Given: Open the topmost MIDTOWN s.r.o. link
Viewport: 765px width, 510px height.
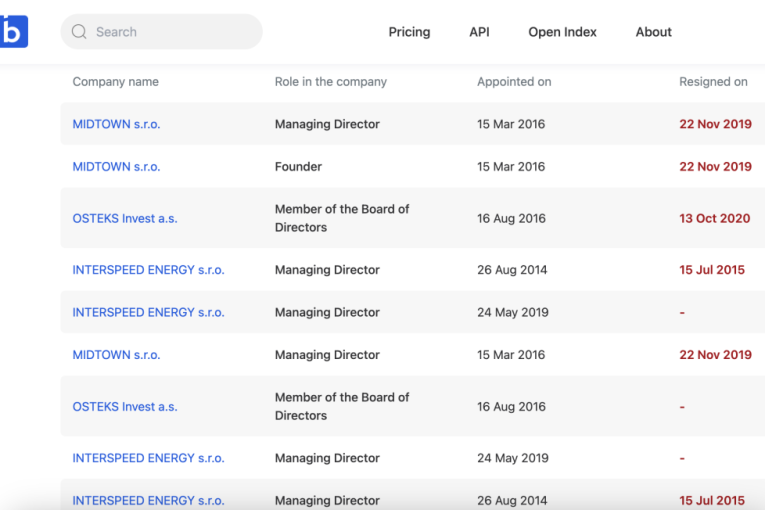Looking at the screenshot, I should [116, 125].
